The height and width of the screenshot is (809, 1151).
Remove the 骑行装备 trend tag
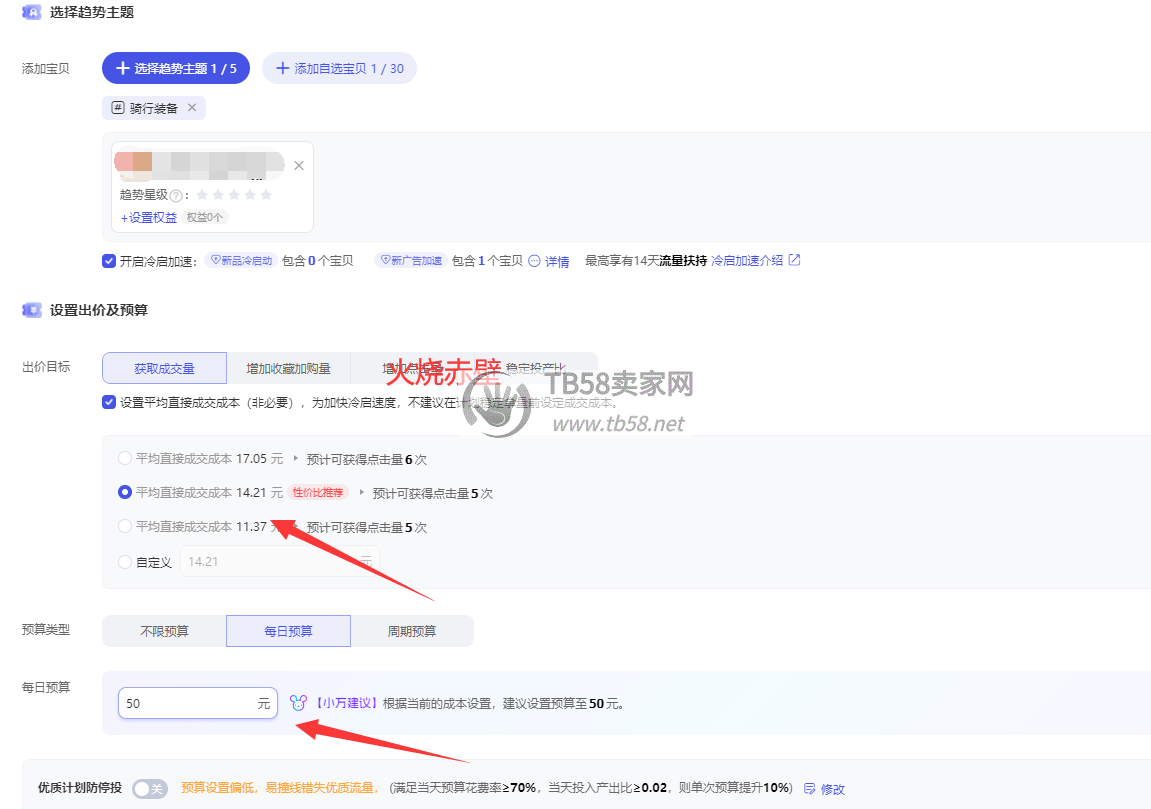(192, 108)
